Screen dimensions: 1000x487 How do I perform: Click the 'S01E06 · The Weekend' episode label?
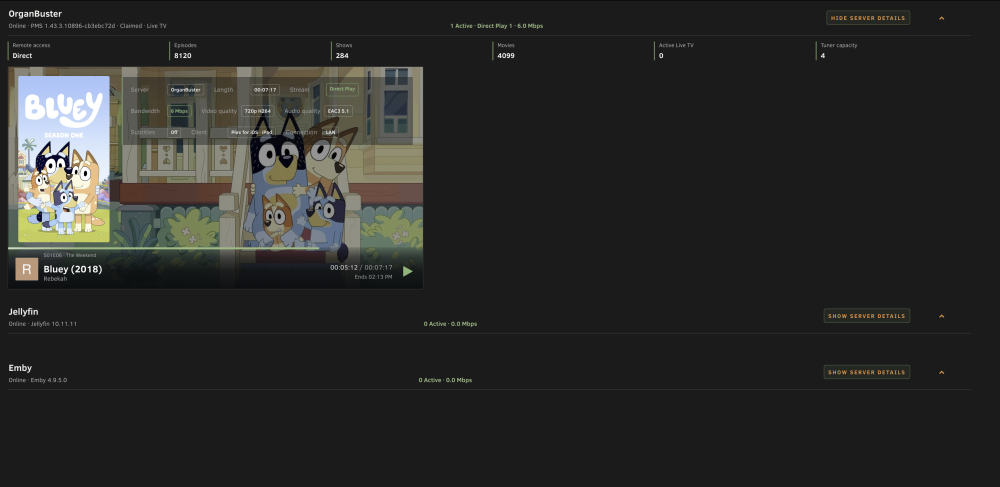coord(70,256)
